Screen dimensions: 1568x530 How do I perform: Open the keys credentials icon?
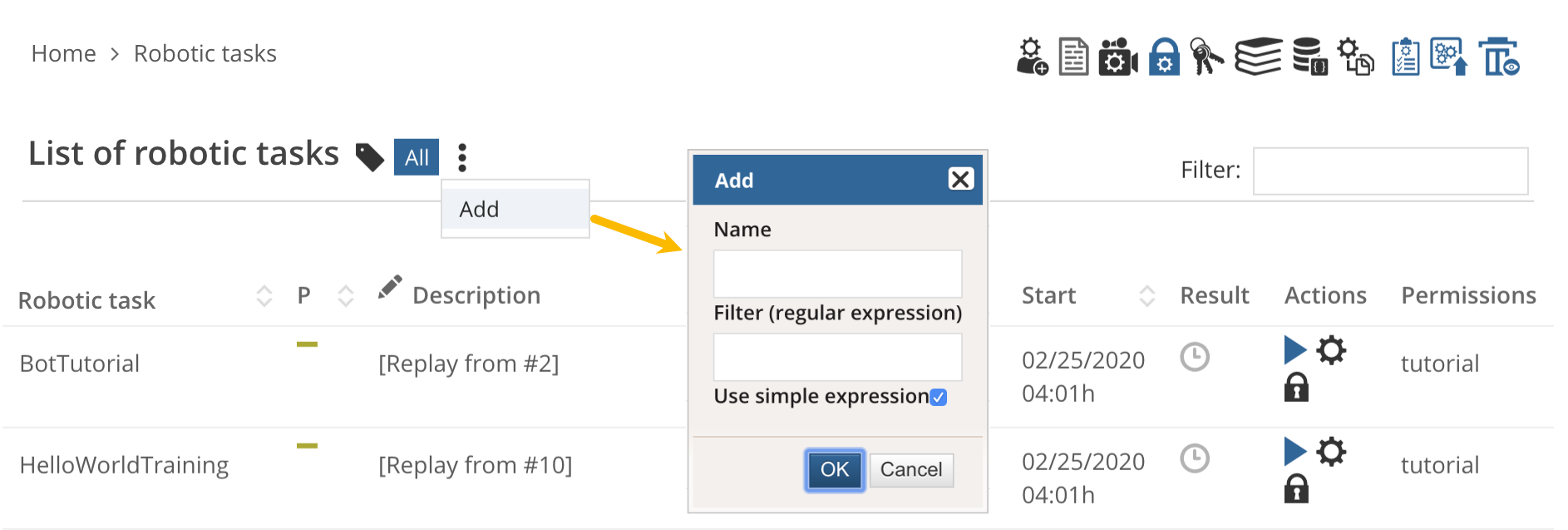tap(1206, 57)
